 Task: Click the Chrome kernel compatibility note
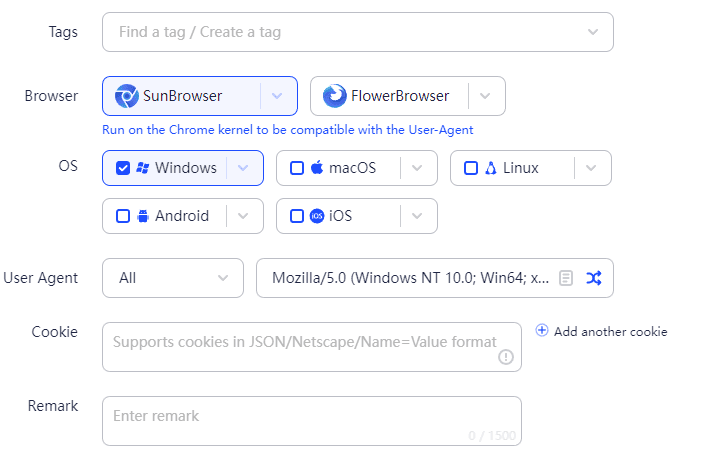pyautogui.click(x=288, y=130)
